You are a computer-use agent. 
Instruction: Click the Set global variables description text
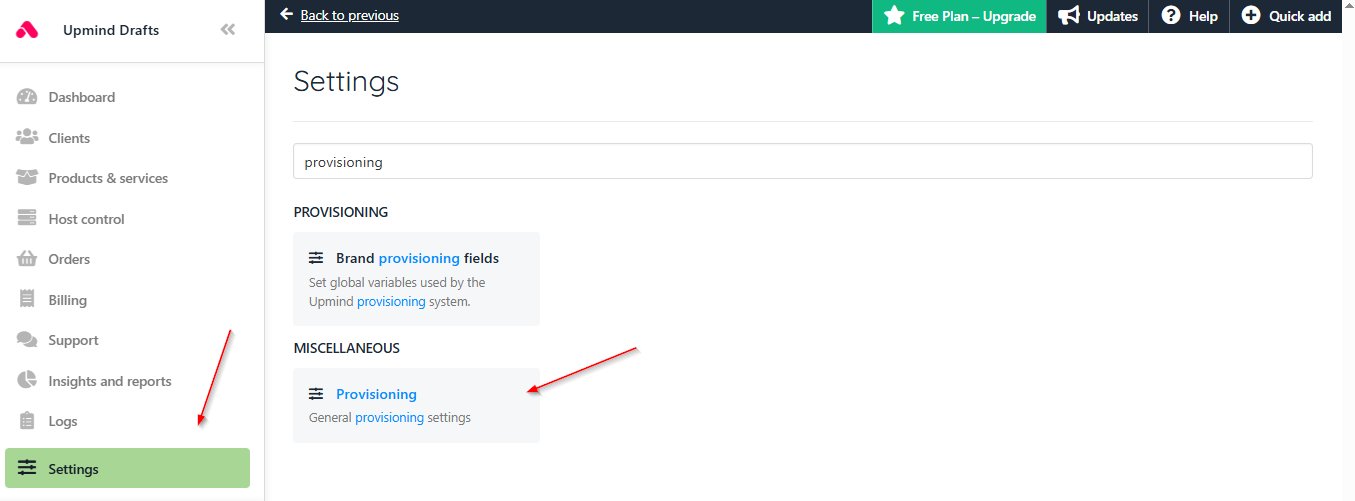pos(397,291)
